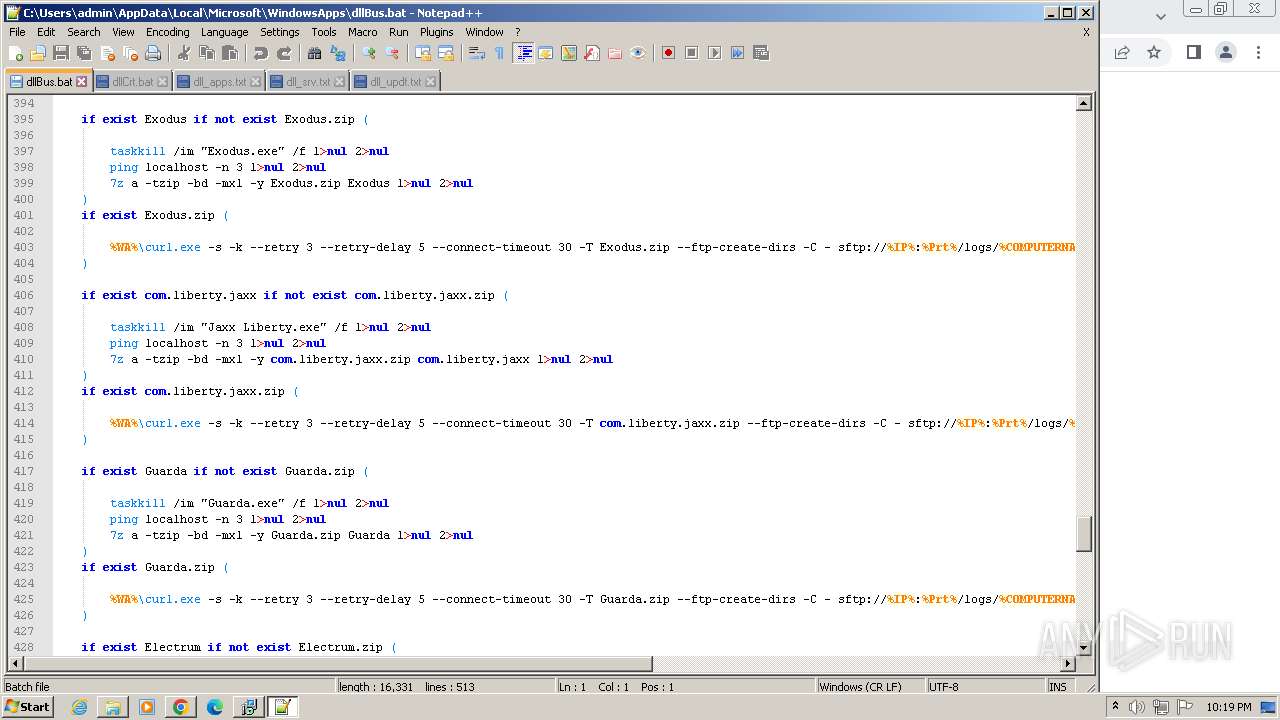Click the INS mode in the status bar
This screenshot has width=1280, height=720.
[1058, 687]
